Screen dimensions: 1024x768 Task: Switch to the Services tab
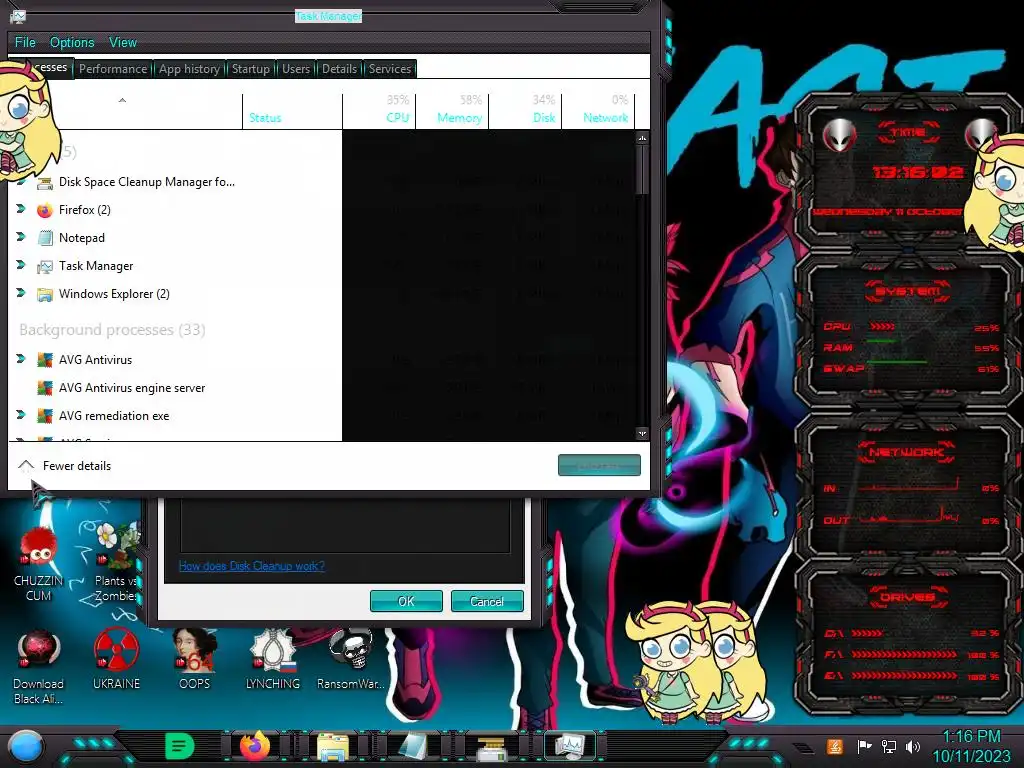pos(390,69)
